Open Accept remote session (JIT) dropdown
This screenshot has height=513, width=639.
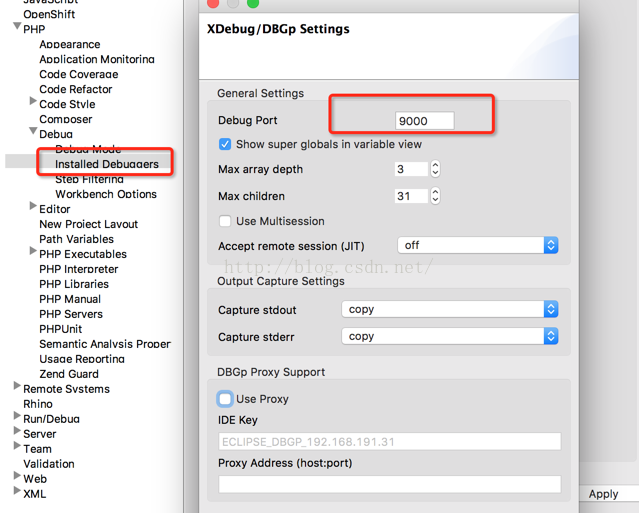tap(478, 245)
